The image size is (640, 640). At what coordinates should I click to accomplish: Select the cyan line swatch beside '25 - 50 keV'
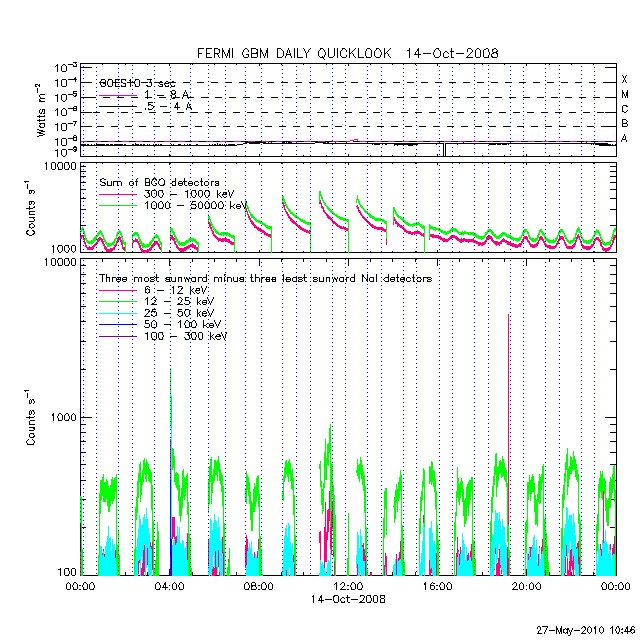click(118, 313)
